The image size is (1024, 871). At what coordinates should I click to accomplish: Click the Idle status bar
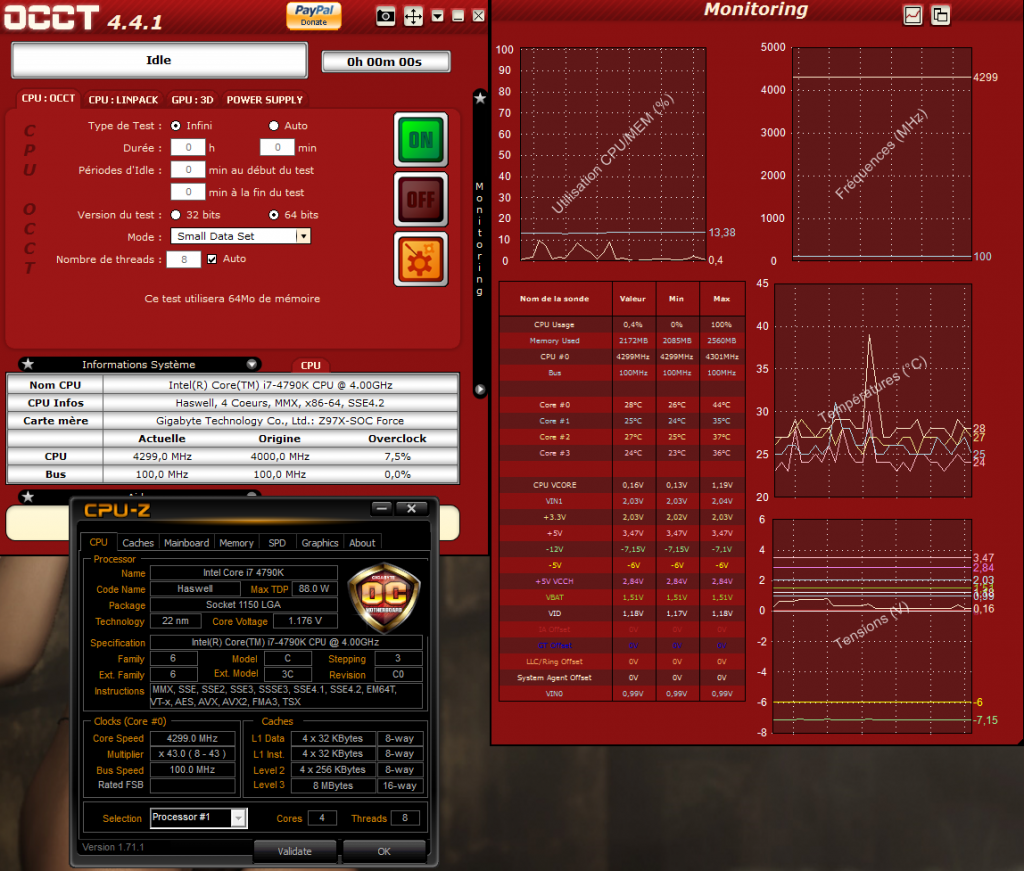159,60
